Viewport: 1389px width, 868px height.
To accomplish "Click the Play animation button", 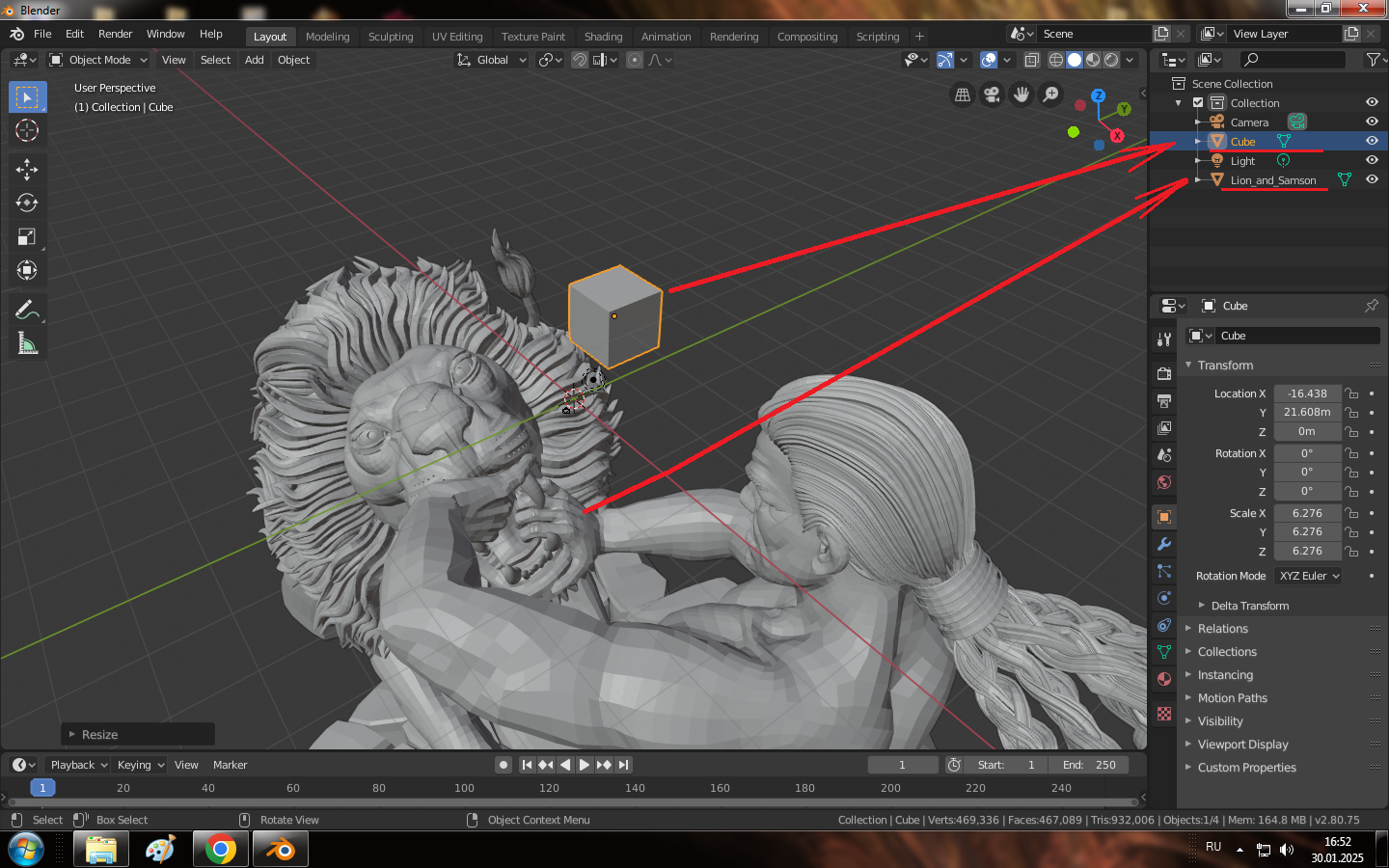I will [585, 765].
